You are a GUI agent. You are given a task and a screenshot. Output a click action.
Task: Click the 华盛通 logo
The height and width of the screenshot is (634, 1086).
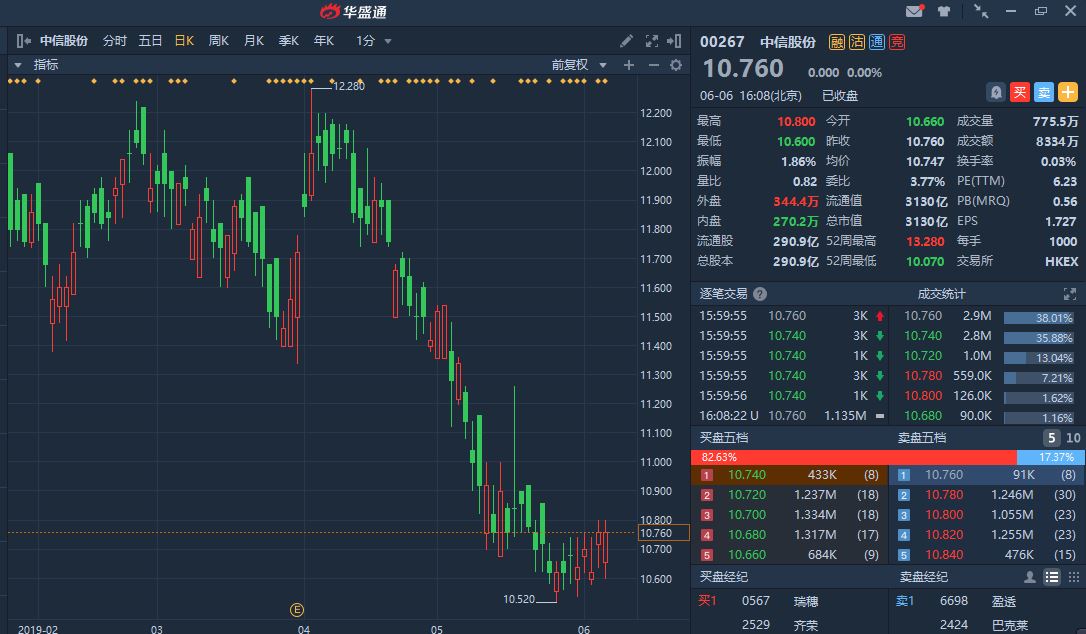[x=353, y=12]
